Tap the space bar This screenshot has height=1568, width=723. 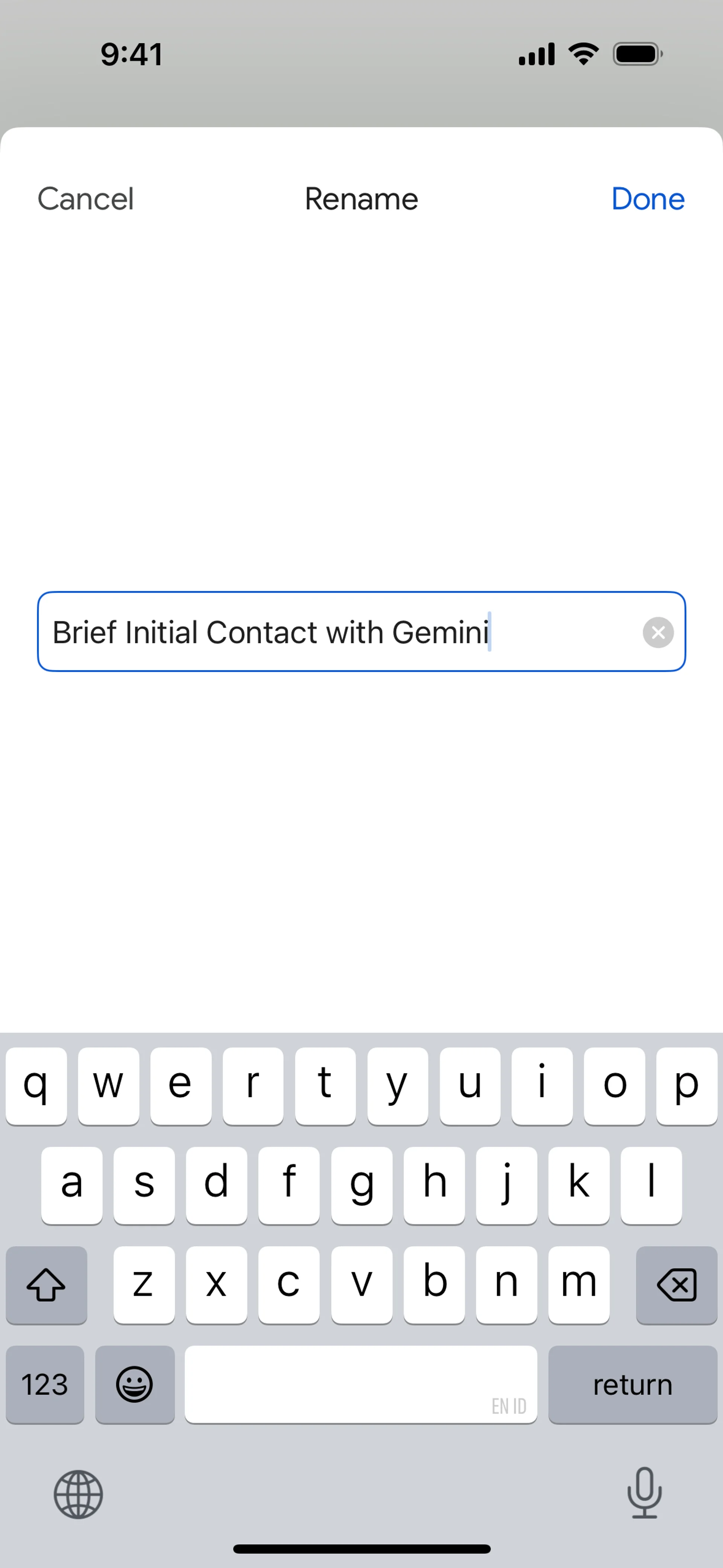coord(361,1384)
